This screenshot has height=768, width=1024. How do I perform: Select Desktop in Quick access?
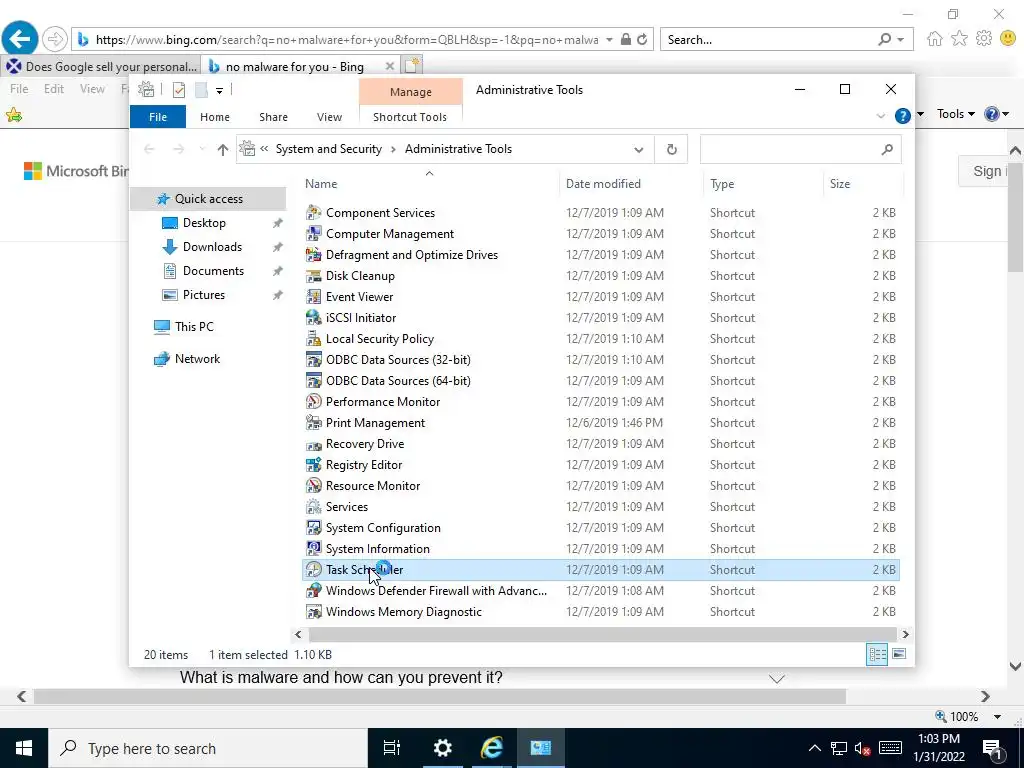coord(204,223)
